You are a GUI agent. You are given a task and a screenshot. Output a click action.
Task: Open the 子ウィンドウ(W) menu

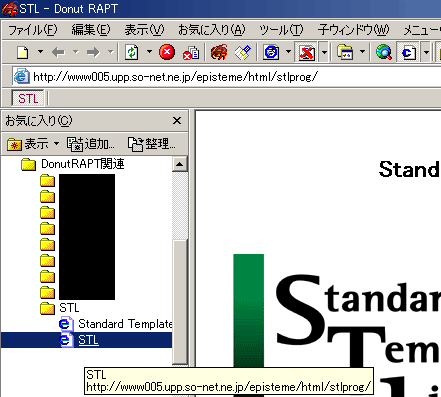[353, 30]
